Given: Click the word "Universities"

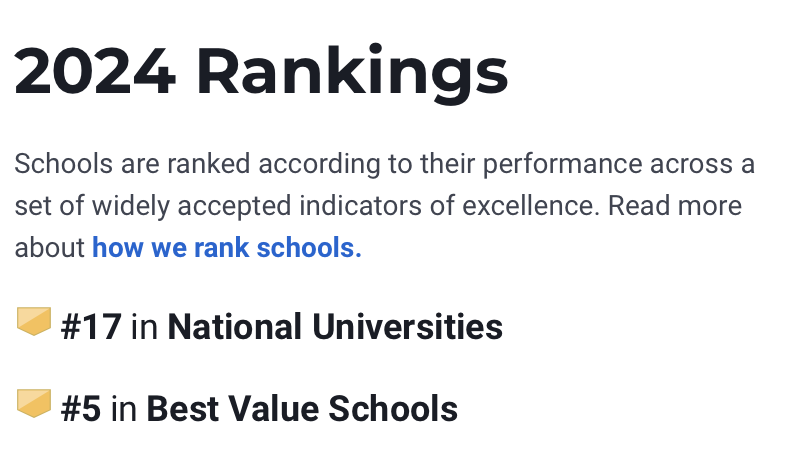Looking at the screenshot, I should coord(407,327).
